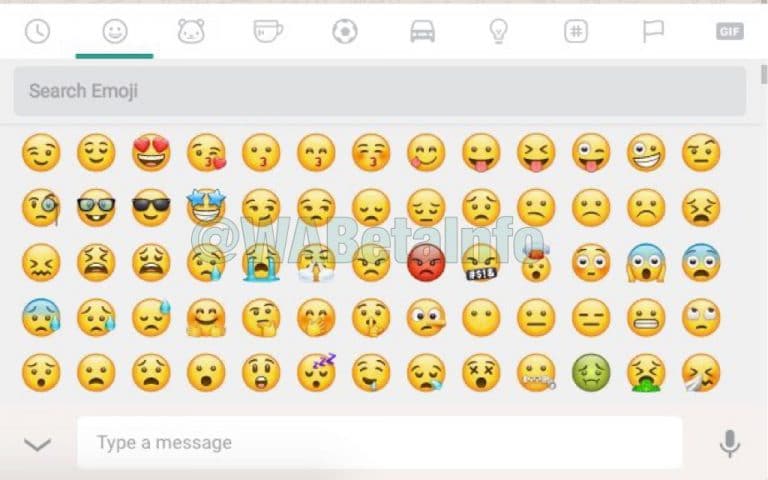This screenshot has width=768, height=480.
Task: Click the emoji panel scrollbar
Action: coord(764,74)
